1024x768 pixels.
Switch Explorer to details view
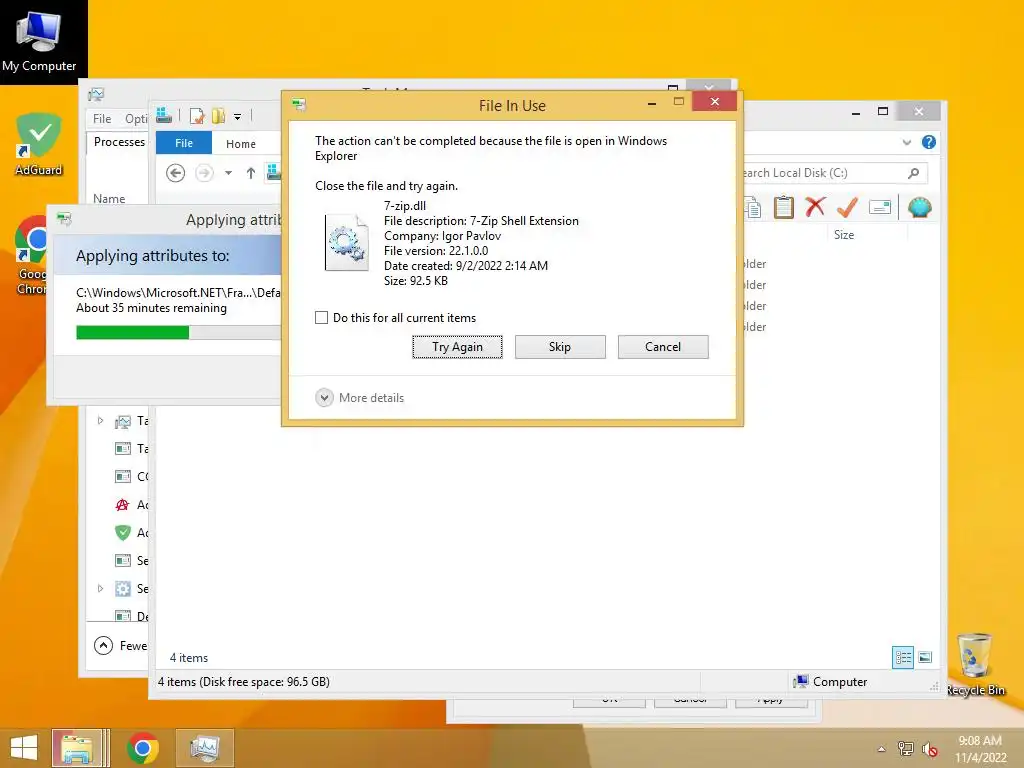click(x=903, y=657)
